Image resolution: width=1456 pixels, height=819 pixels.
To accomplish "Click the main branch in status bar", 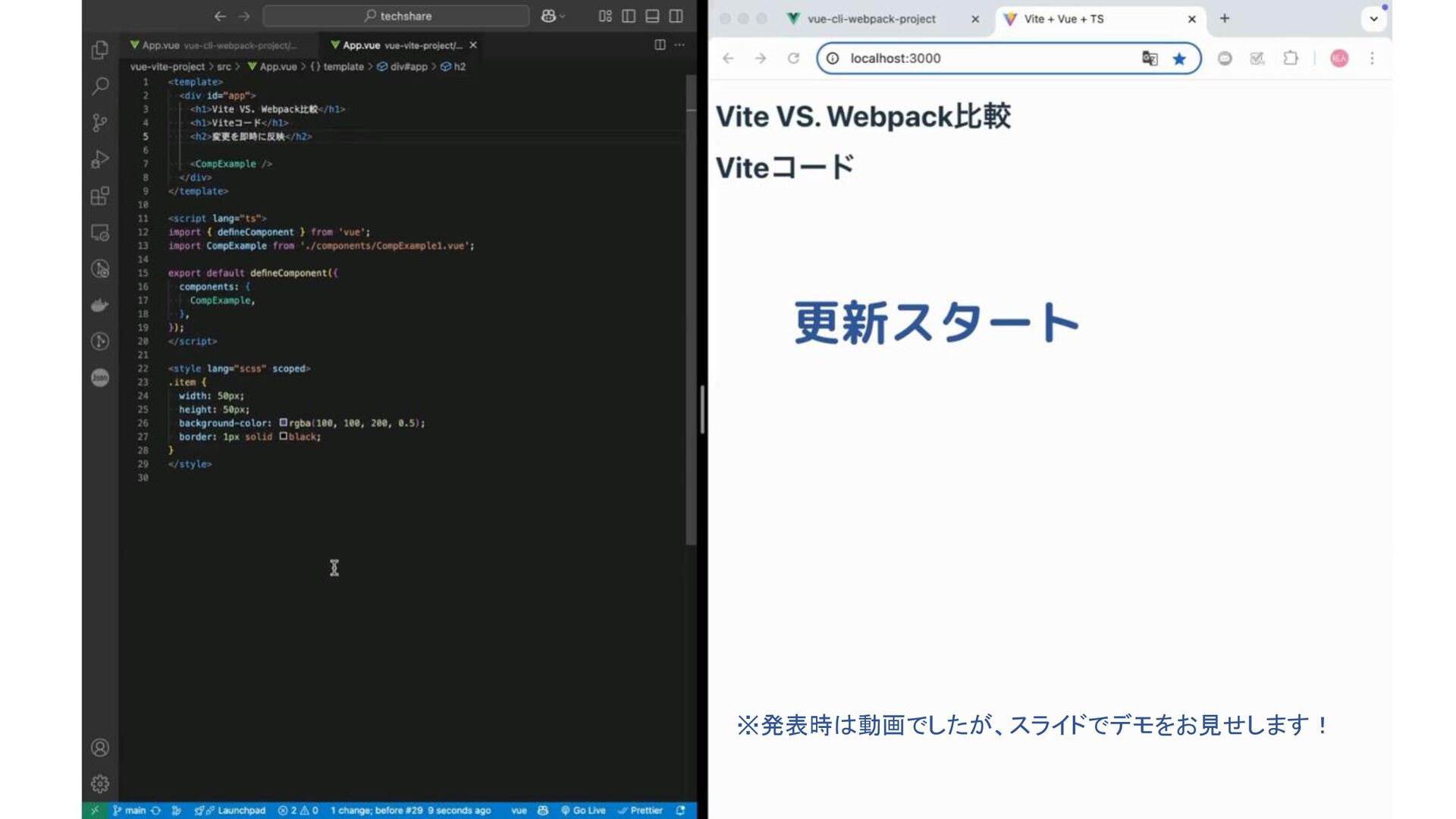I will pyautogui.click(x=130, y=811).
